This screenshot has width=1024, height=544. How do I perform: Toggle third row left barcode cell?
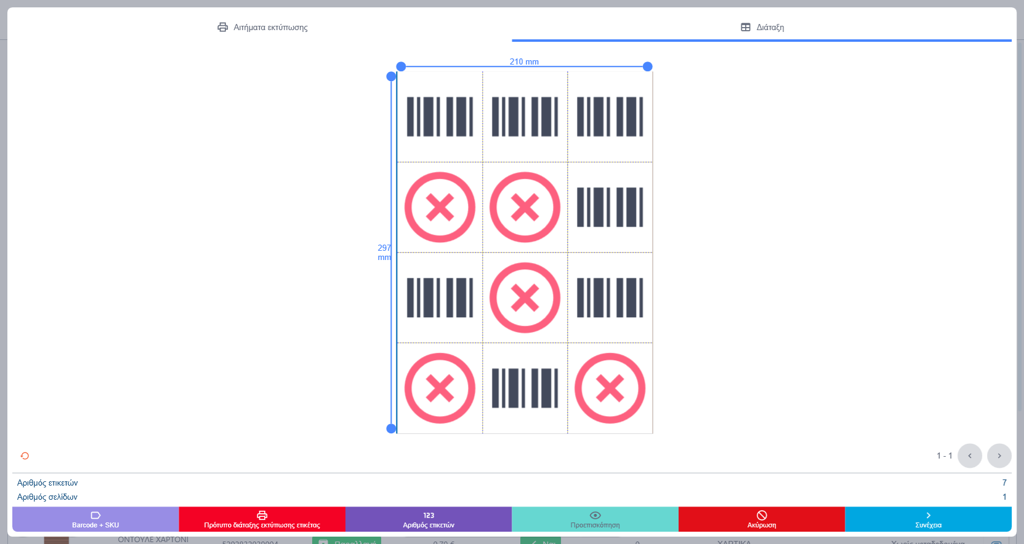point(440,298)
